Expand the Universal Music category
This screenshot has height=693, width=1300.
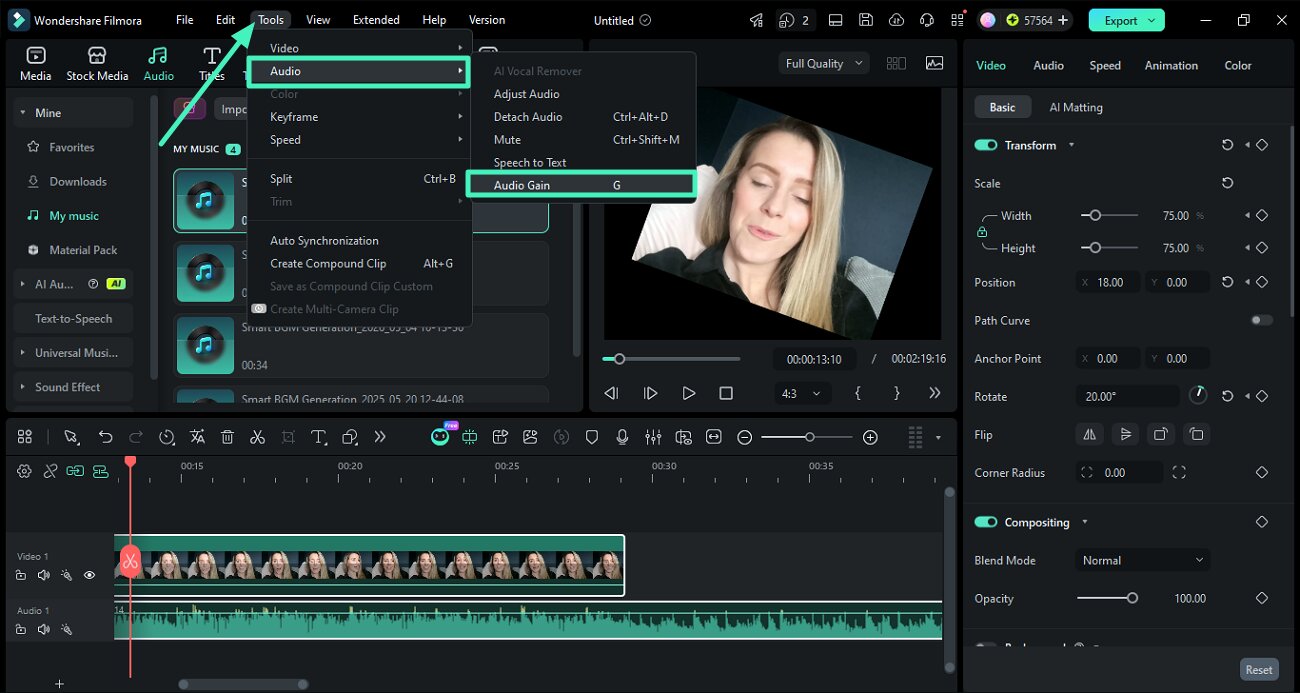click(x=22, y=353)
